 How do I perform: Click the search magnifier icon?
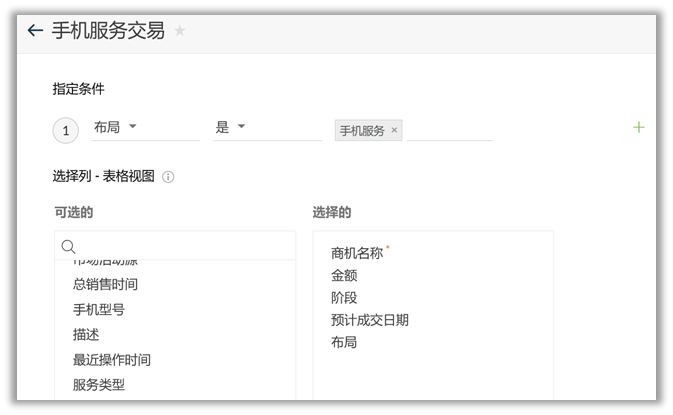[69, 246]
